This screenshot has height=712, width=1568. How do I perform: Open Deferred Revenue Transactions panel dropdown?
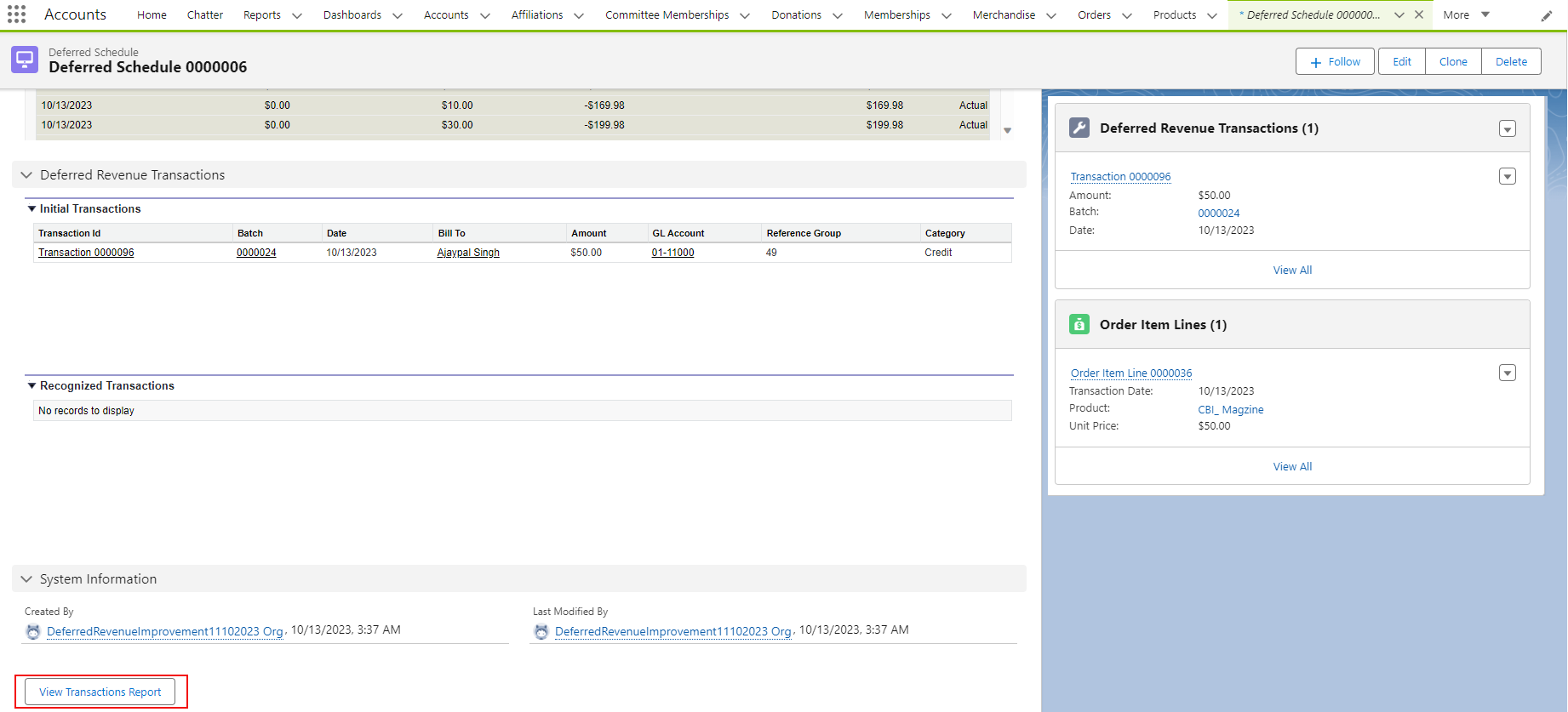1507,129
